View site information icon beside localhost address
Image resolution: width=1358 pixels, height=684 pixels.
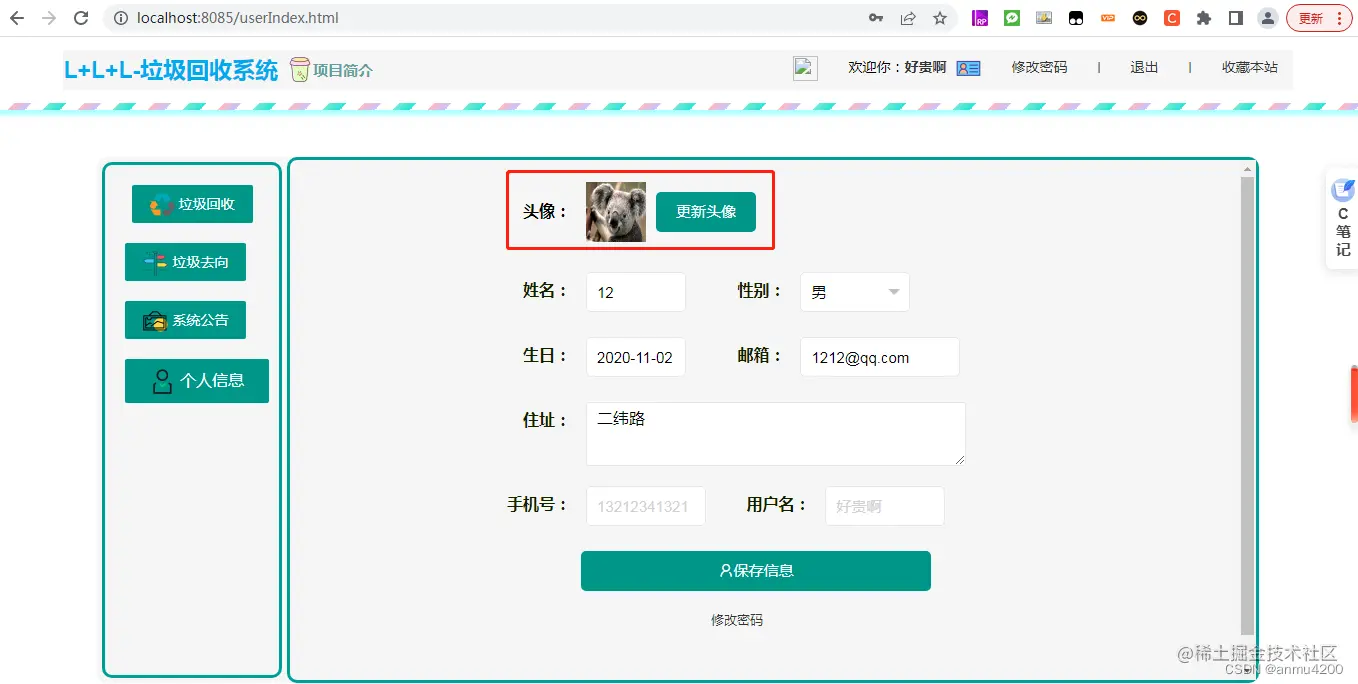pyautogui.click(x=119, y=18)
